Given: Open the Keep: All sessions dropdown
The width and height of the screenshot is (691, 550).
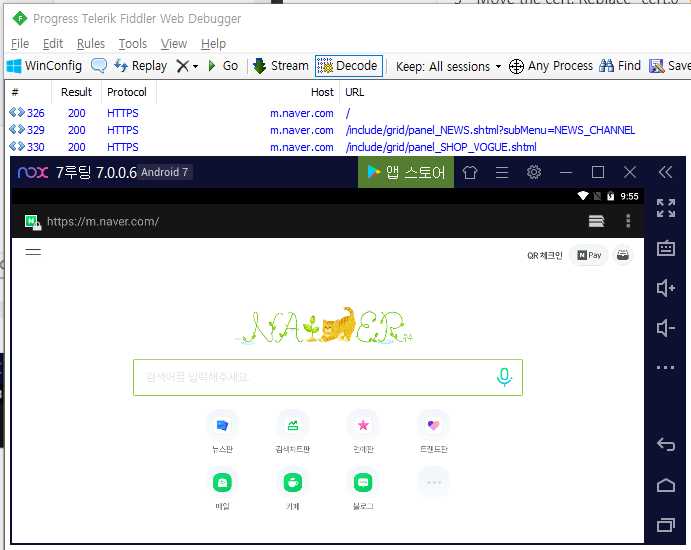Looking at the screenshot, I should point(448,67).
